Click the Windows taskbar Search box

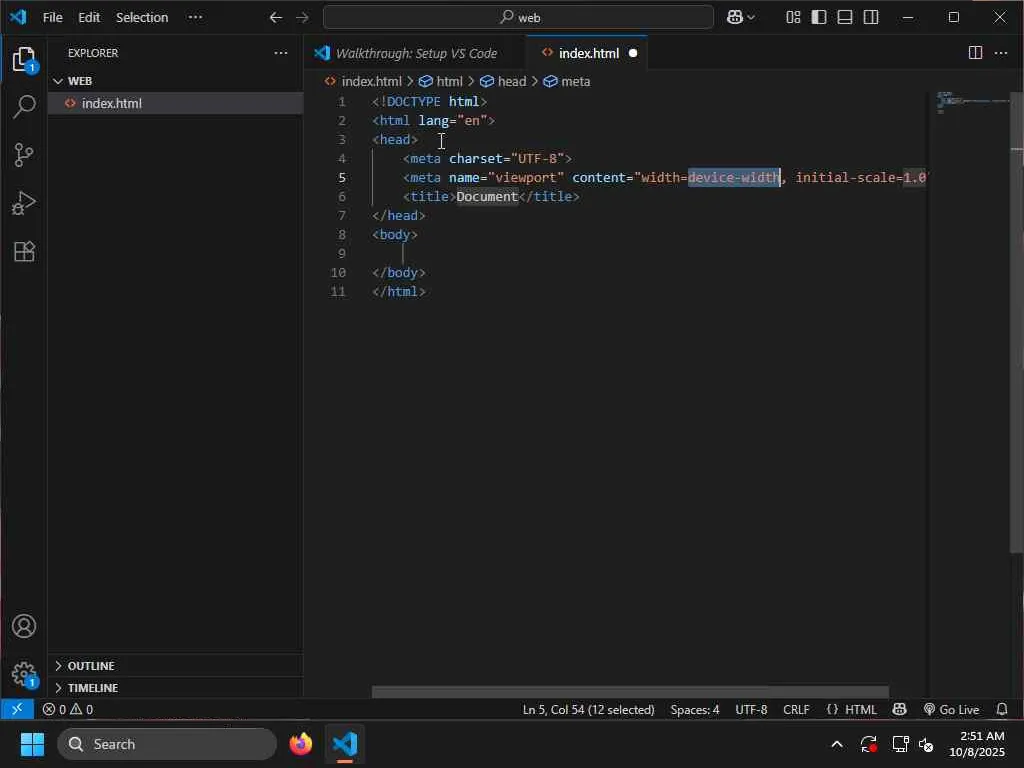pyautogui.click(x=166, y=744)
